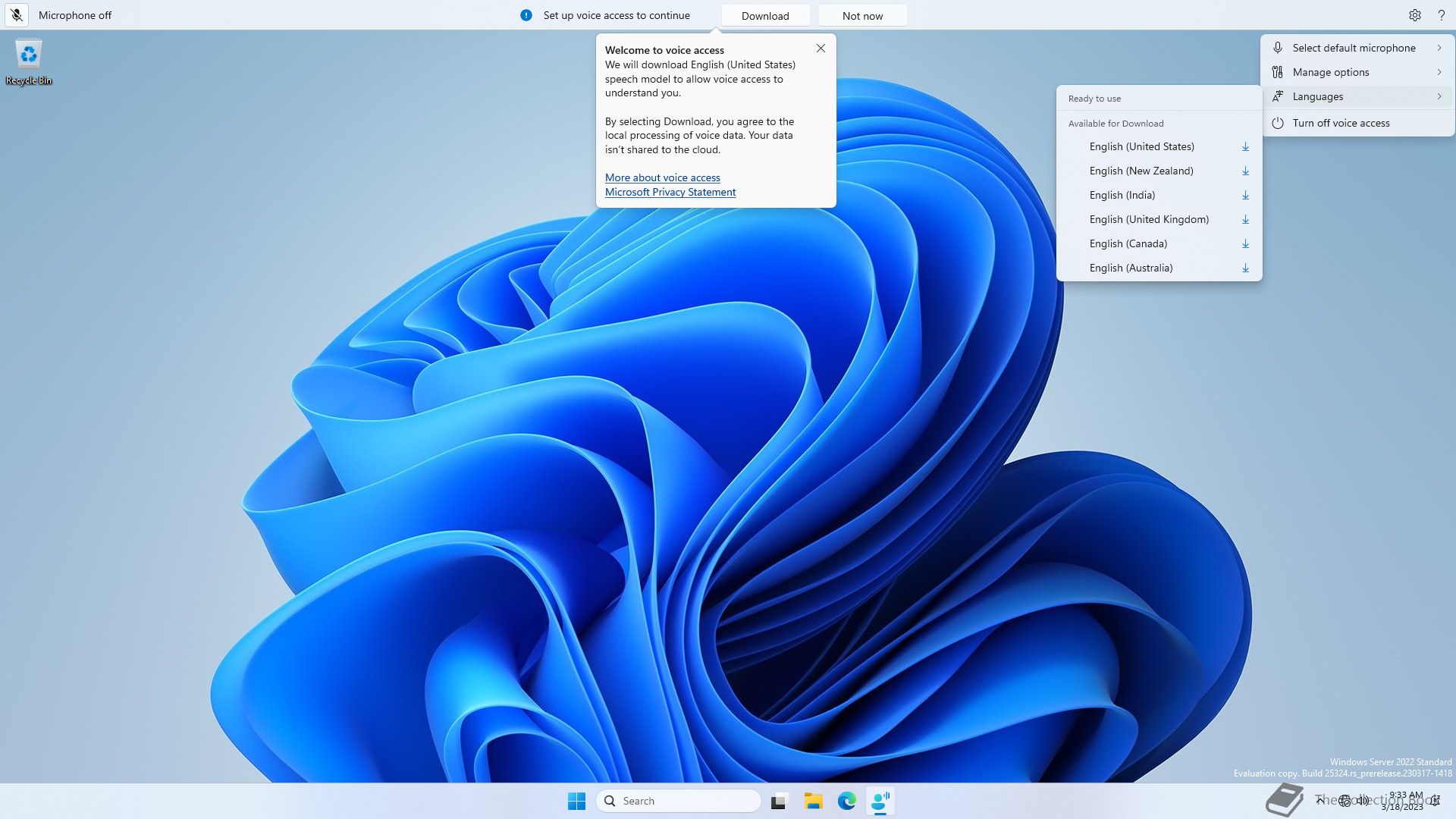Click download icon for English (Australia)
This screenshot has height=819, width=1456.
point(1244,268)
